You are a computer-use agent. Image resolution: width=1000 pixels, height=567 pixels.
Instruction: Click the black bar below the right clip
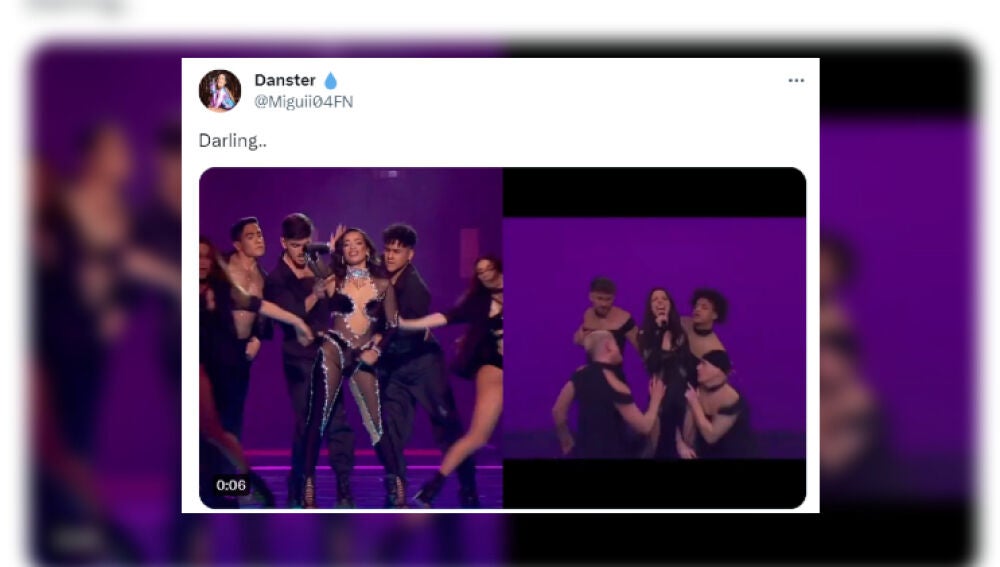tap(654, 483)
